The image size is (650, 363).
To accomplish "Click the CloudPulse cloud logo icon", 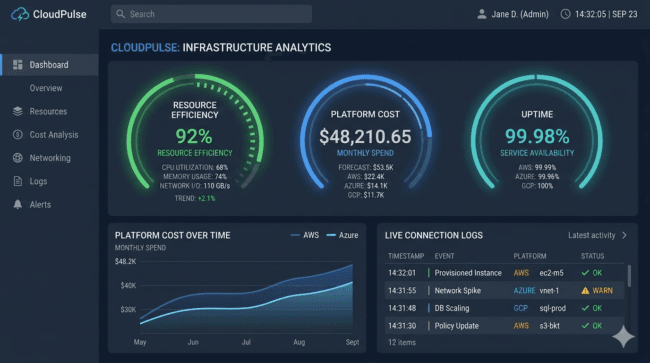I will [x=19, y=15].
